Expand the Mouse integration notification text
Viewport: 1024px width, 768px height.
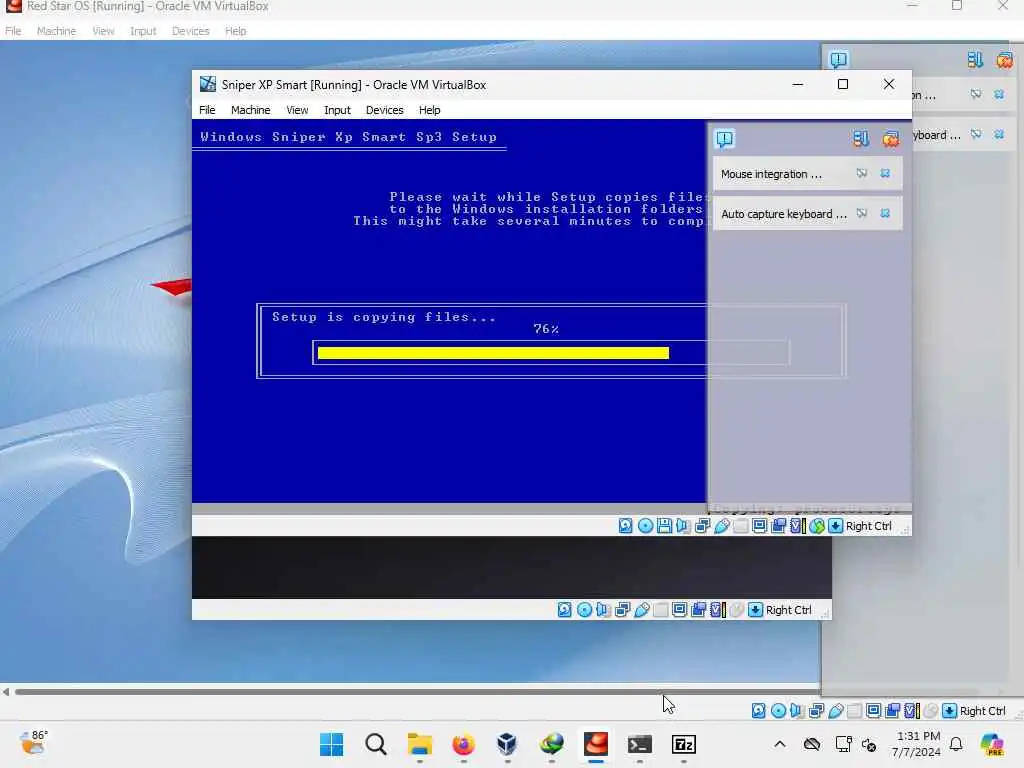point(771,174)
